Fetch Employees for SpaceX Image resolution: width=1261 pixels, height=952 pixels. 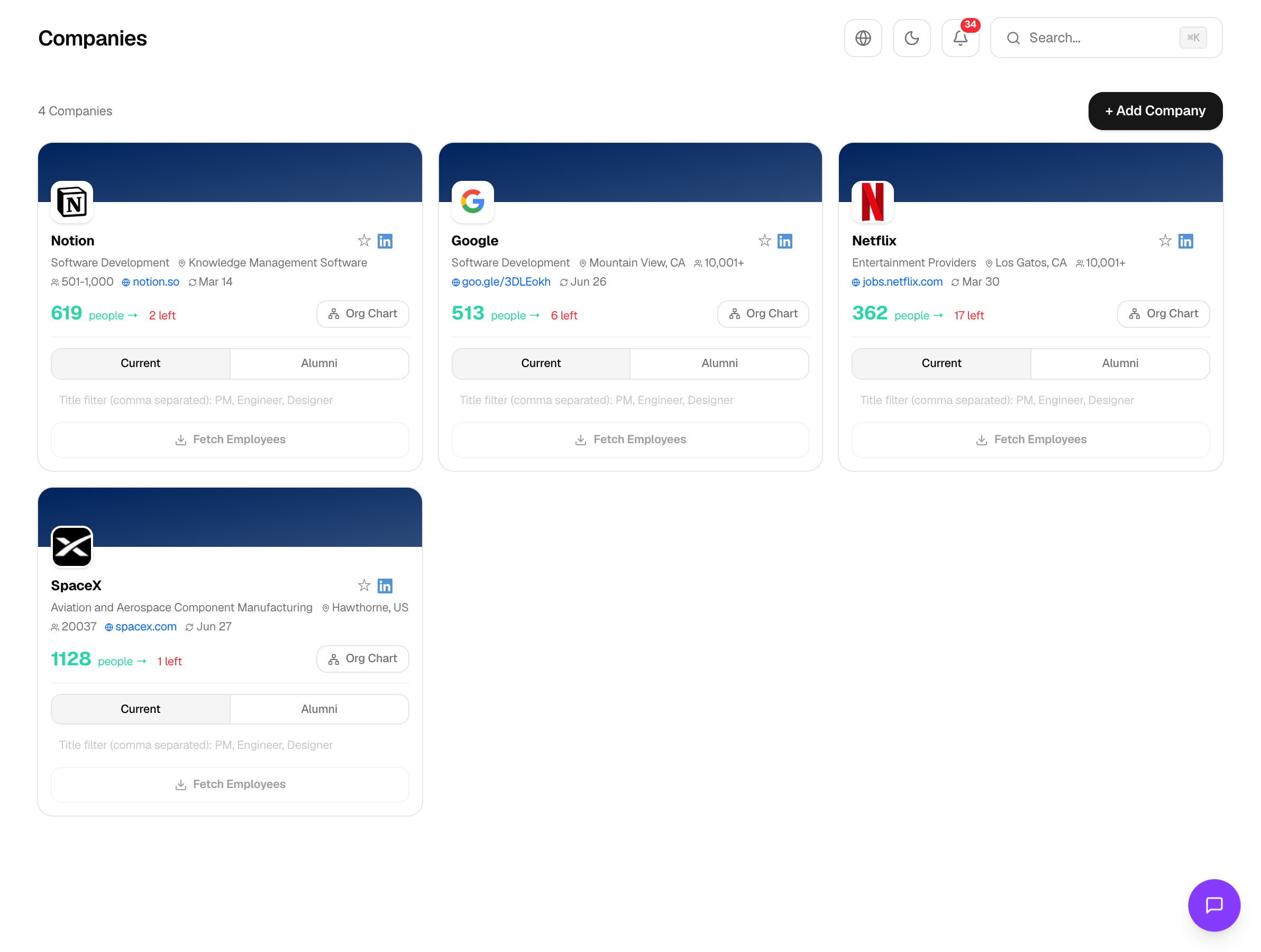coord(230,784)
